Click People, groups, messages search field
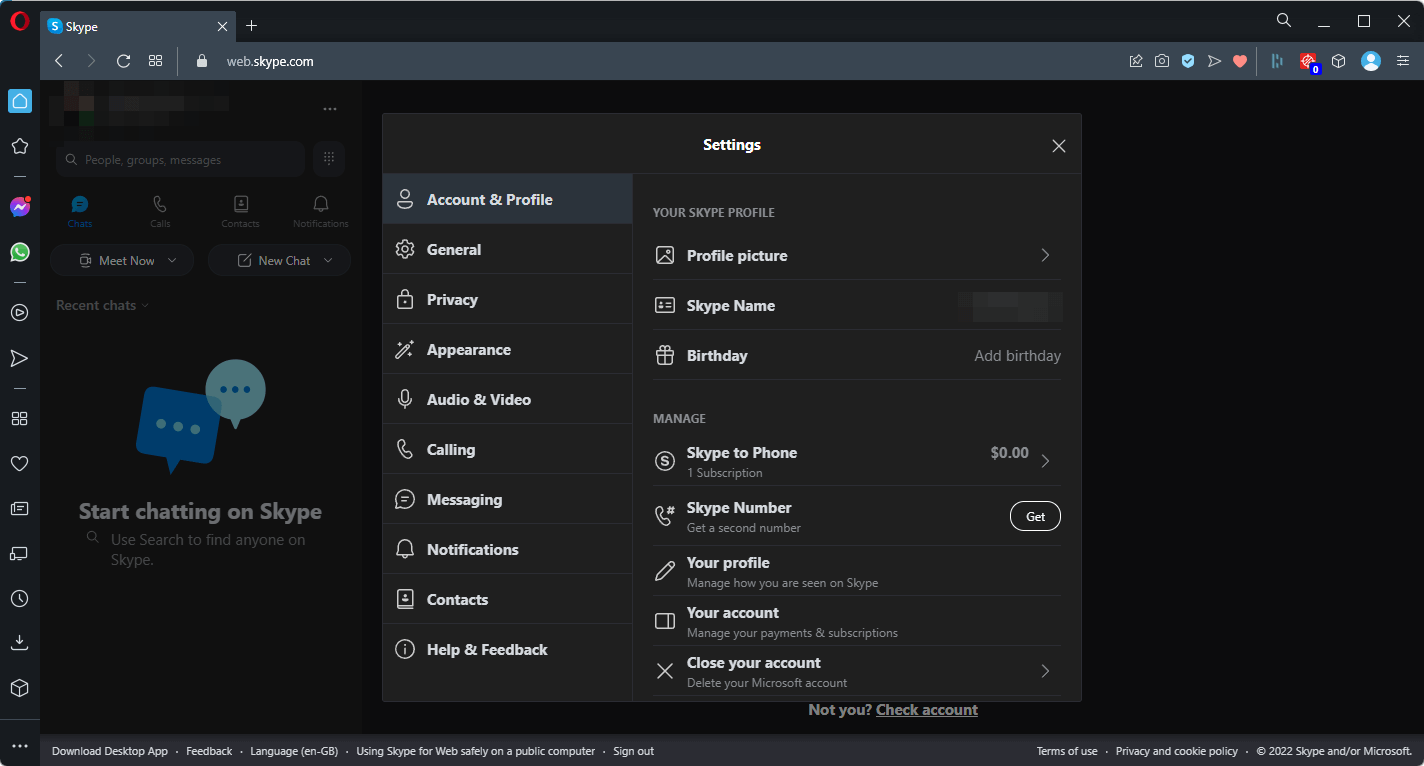Viewport: 1424px width, 766px height. point(180,159)
